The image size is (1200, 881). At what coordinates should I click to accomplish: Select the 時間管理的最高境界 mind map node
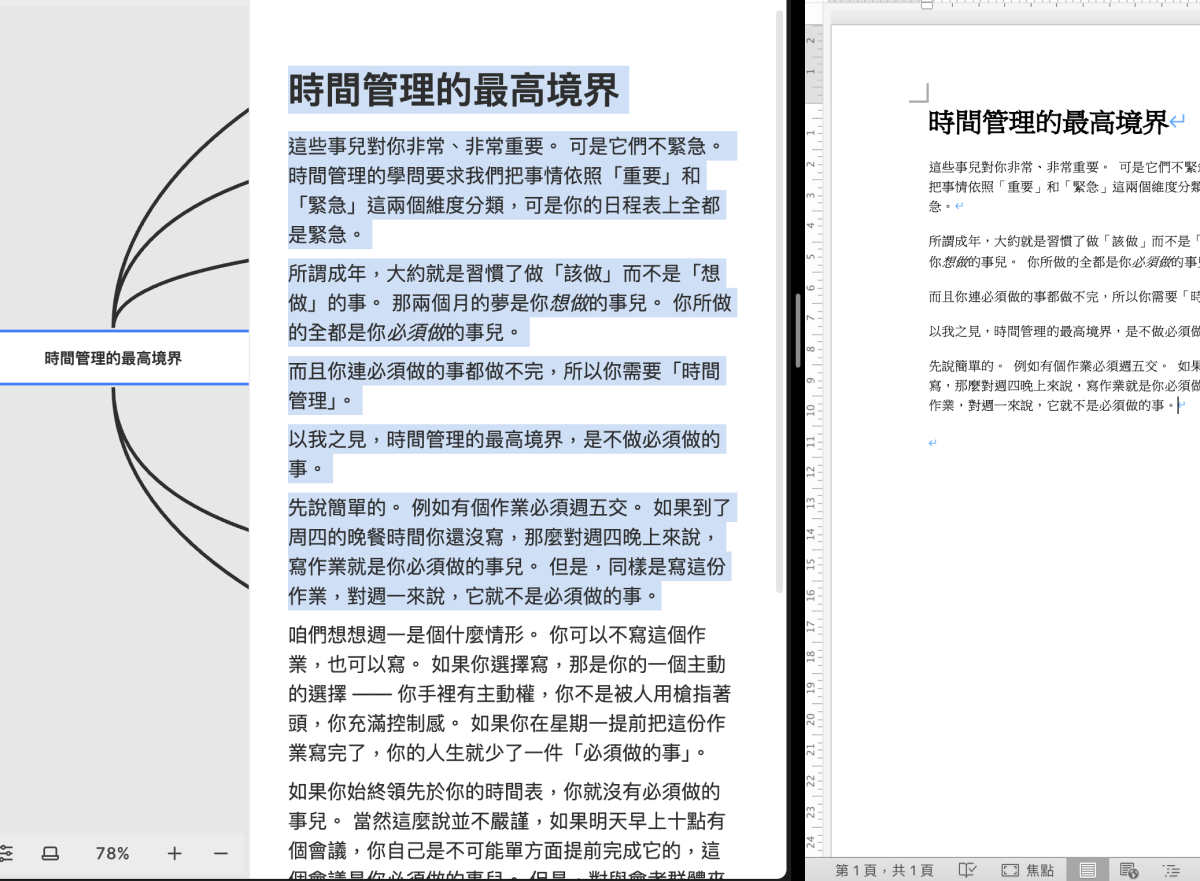(x=113, y=358)
